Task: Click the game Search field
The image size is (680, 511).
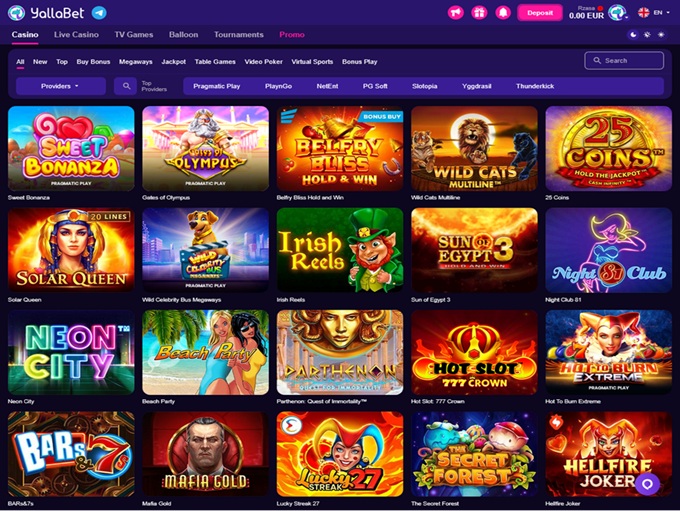Action: click(624, 61)
